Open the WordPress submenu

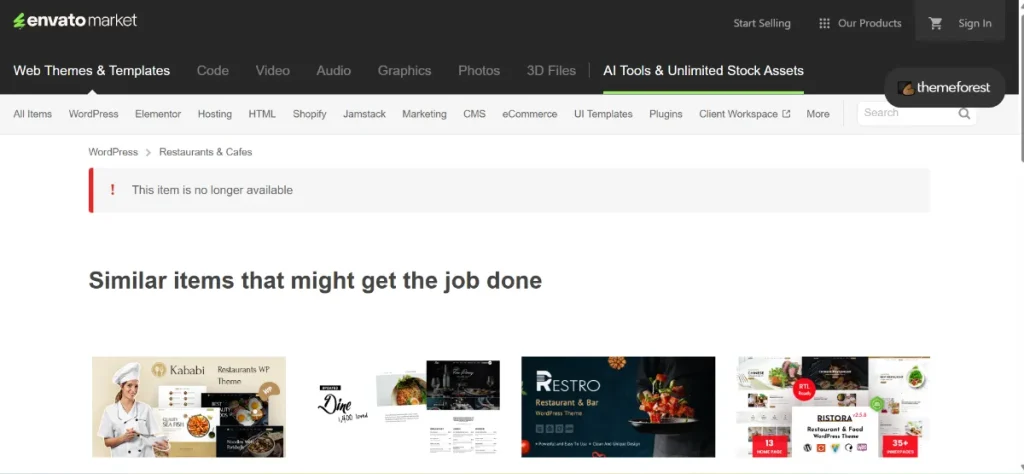pyautogui.click(x=93, y=114)
